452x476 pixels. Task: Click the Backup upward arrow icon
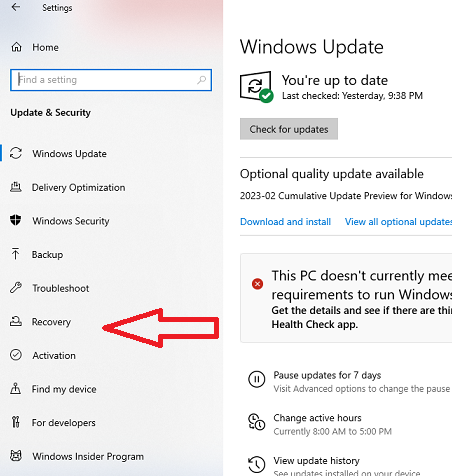pos(15,254)
